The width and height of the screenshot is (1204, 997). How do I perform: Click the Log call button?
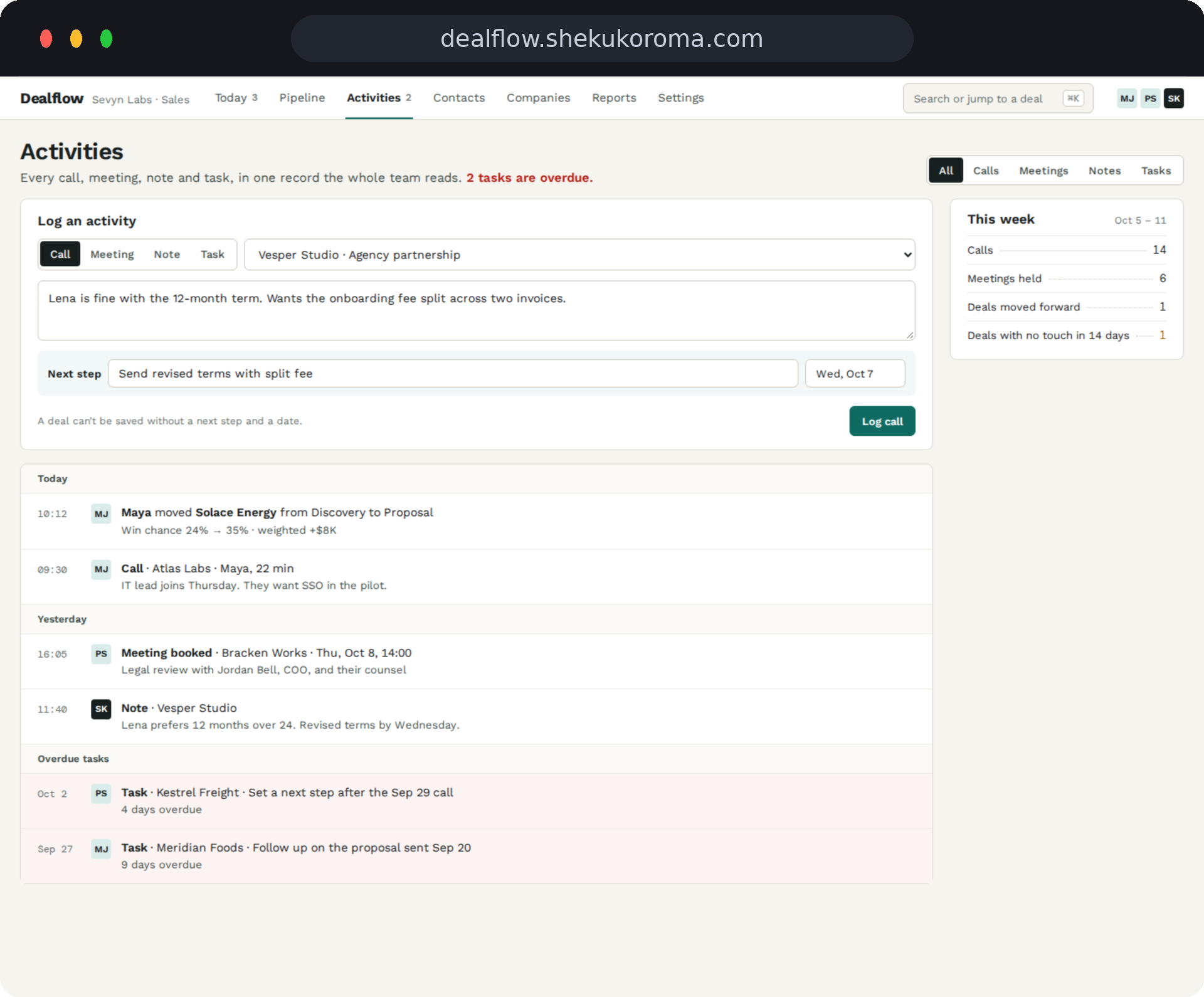[882, 421]
